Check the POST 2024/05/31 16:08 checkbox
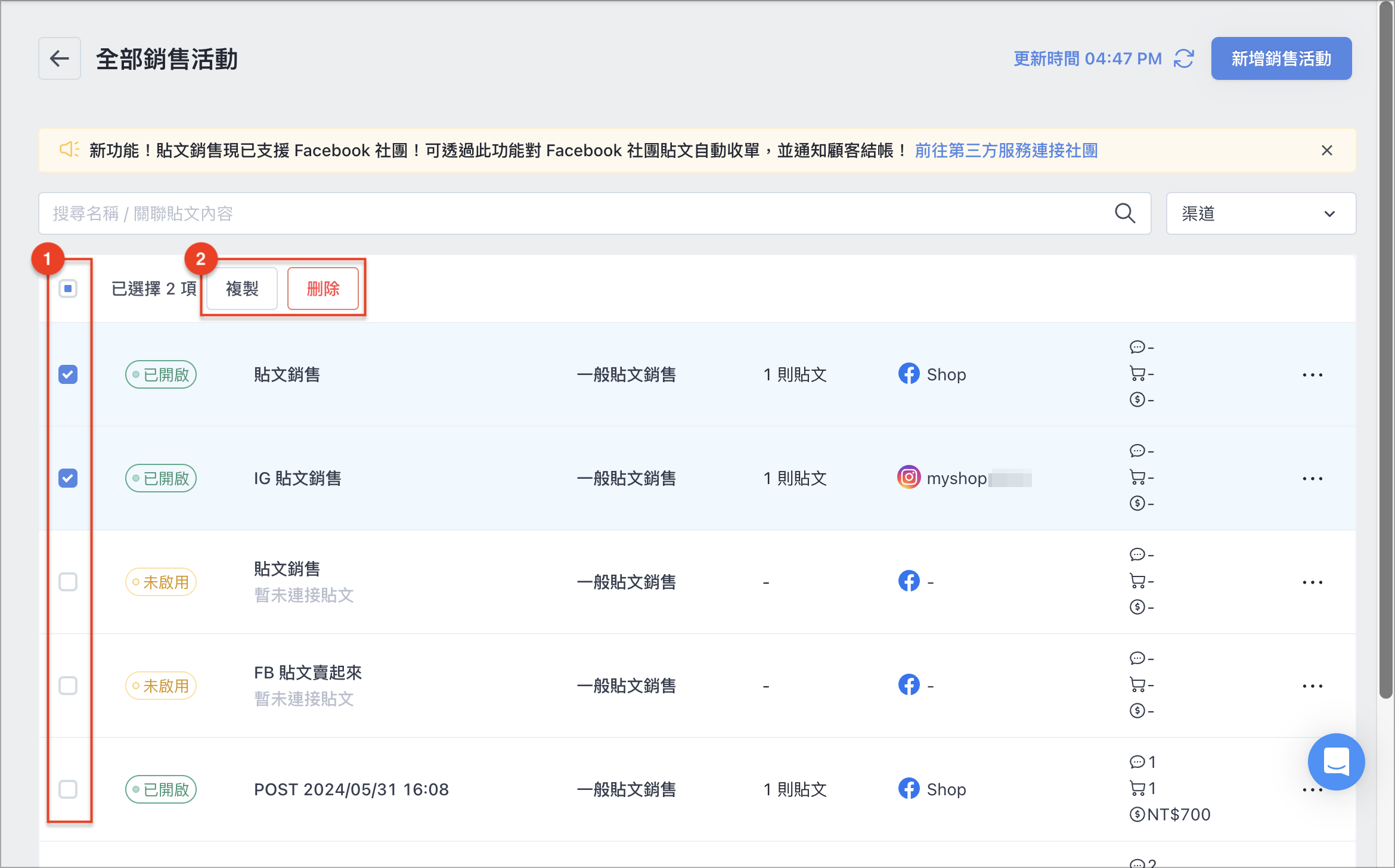Screen dimensions: 1395x868 coord(68,789)
